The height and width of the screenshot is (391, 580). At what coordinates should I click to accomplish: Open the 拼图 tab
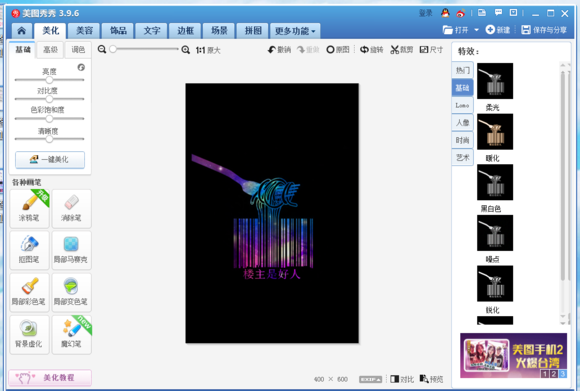point(253,31)
